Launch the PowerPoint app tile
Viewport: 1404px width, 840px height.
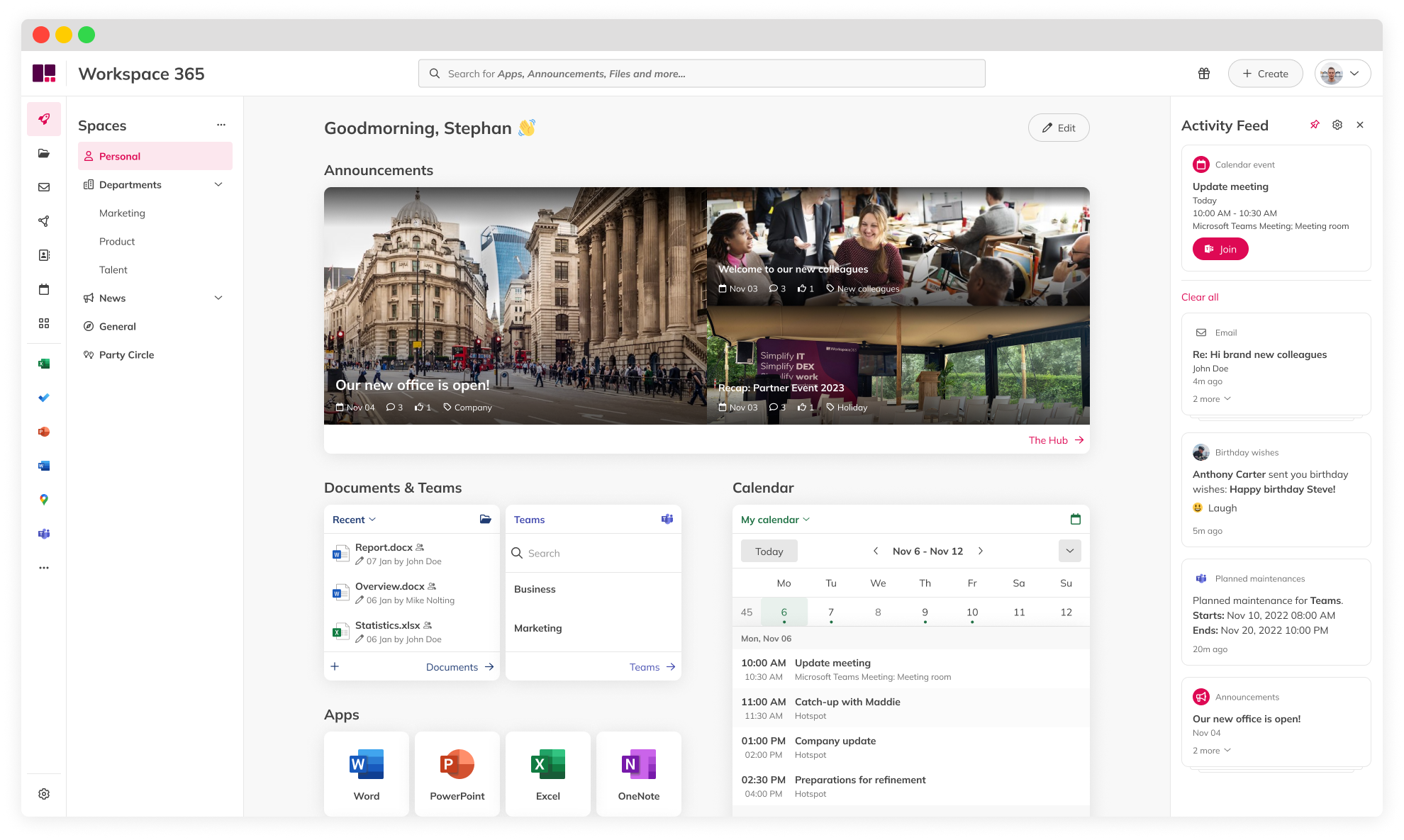pyautogui.click(x=457, y=774)
